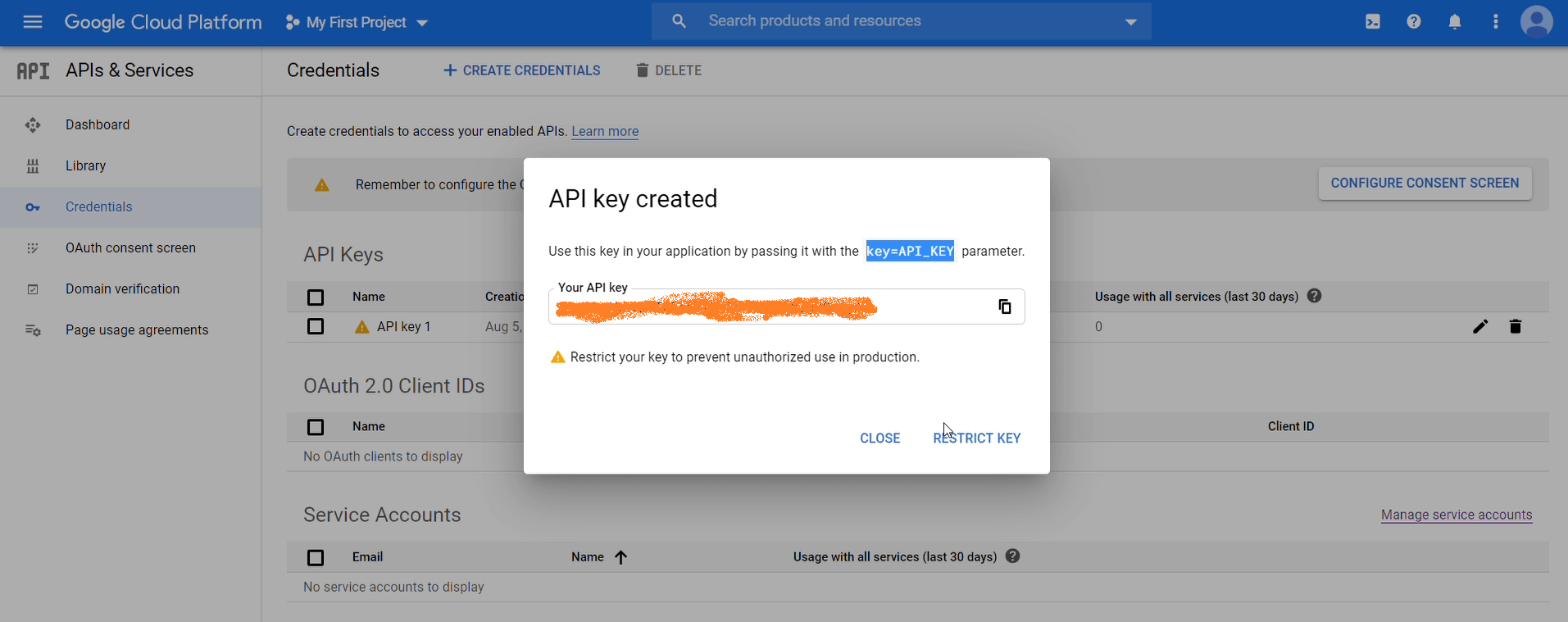Image resolution: width=1568 pixels, height=622 pixels.
Task: Click highlighted key=API_KEY text
Action: 910,251
